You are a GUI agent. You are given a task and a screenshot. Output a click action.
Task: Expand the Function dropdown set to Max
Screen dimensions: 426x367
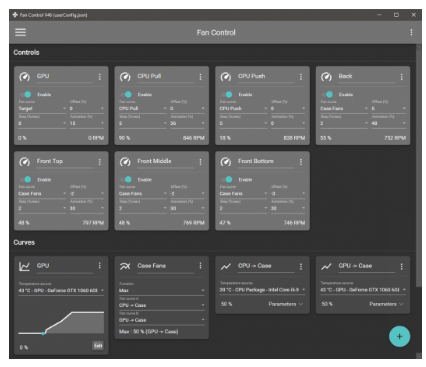coord(162,291)
